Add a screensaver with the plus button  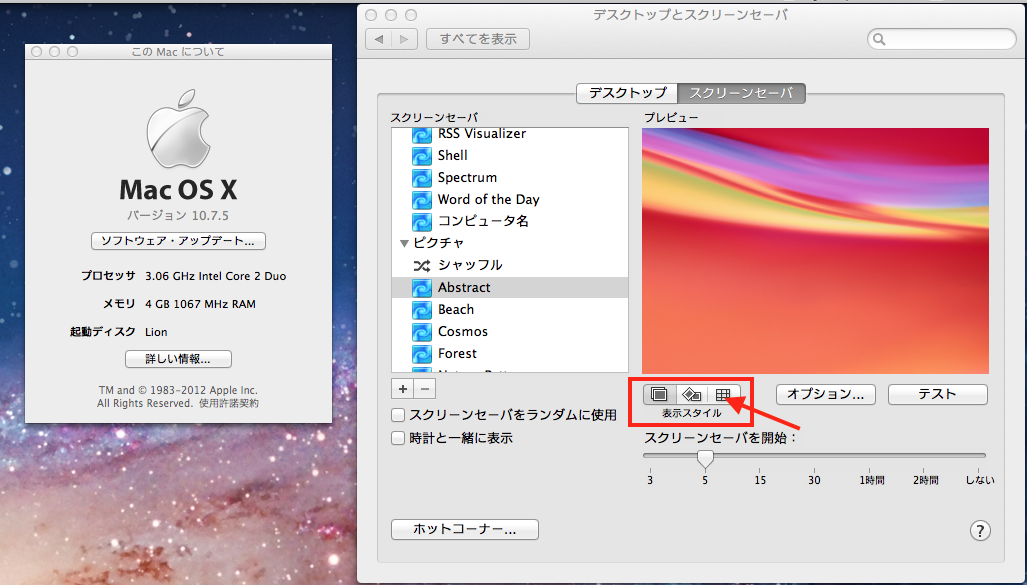(403, 389)
